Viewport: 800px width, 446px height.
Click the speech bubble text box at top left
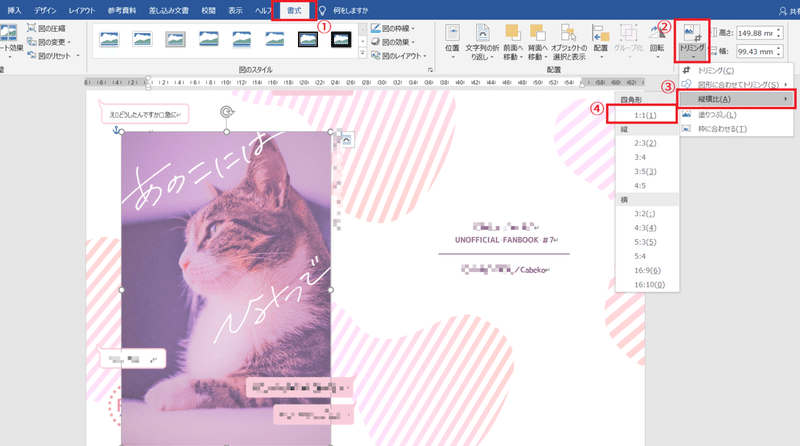[145, 114]
